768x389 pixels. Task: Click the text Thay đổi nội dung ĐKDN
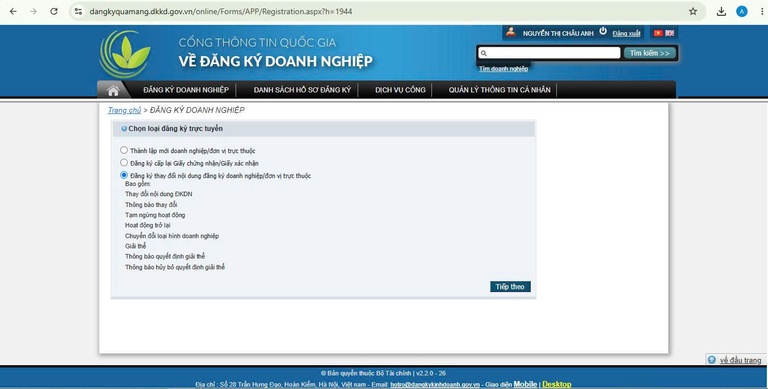click(158, 194)
